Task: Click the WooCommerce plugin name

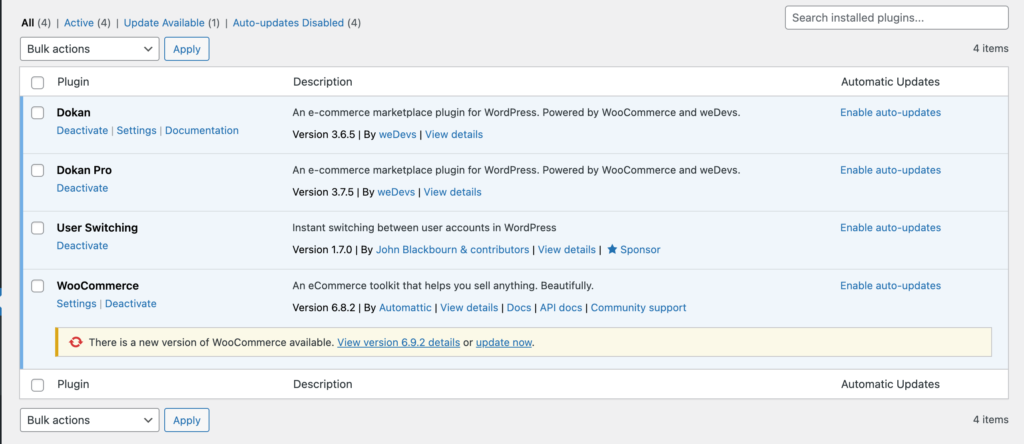Action: 98,285
